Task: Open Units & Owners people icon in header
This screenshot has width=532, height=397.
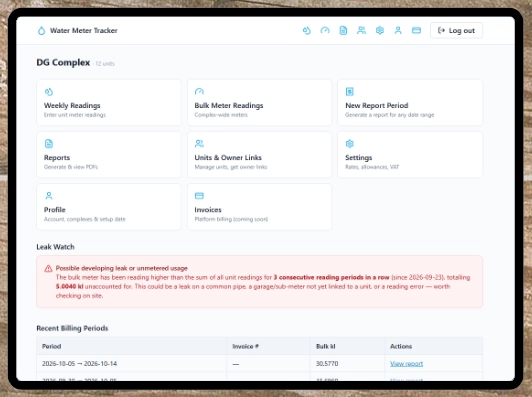Action: pos(362,31)
